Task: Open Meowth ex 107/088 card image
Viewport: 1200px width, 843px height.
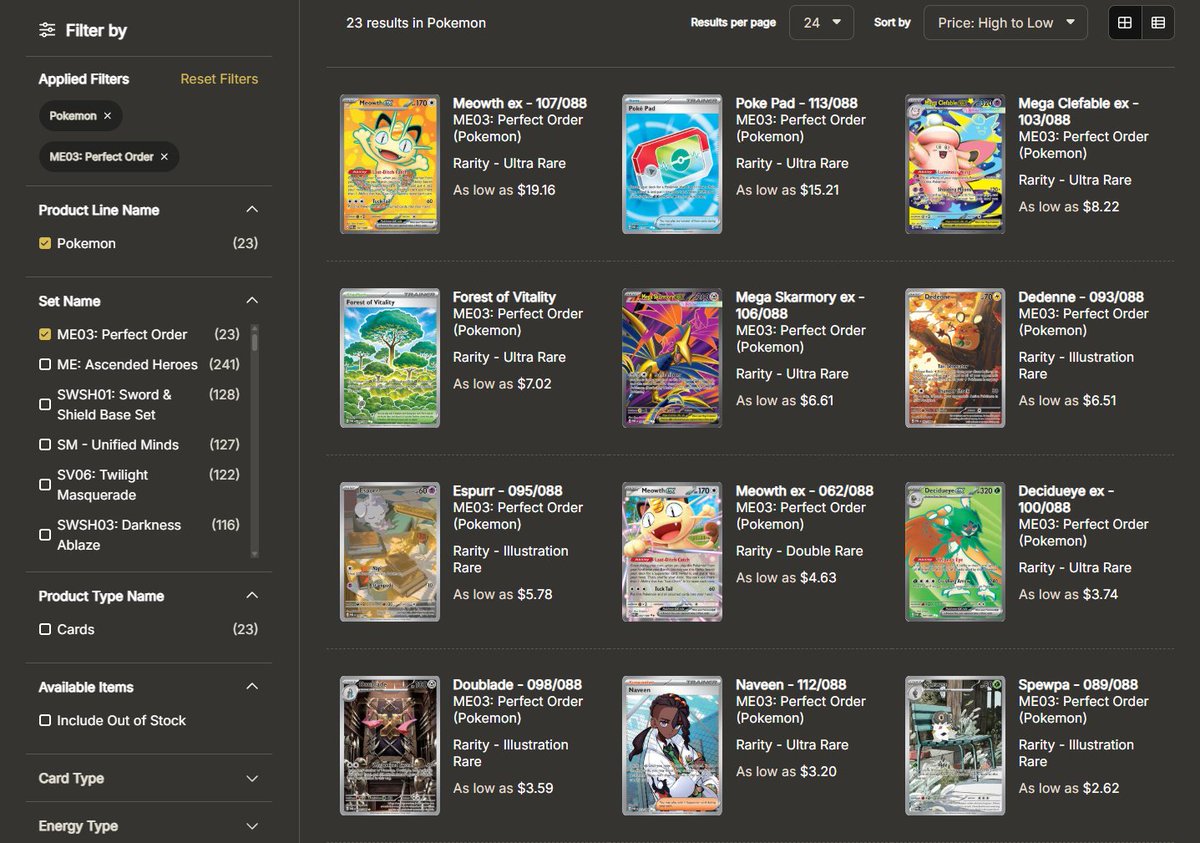Action: [390, 164]
